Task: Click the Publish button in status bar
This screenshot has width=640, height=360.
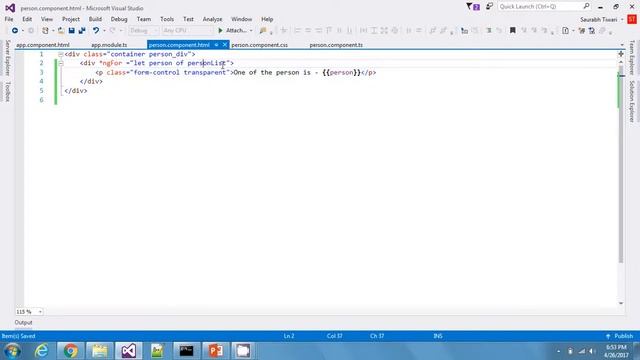Action: tap(619, 336)
